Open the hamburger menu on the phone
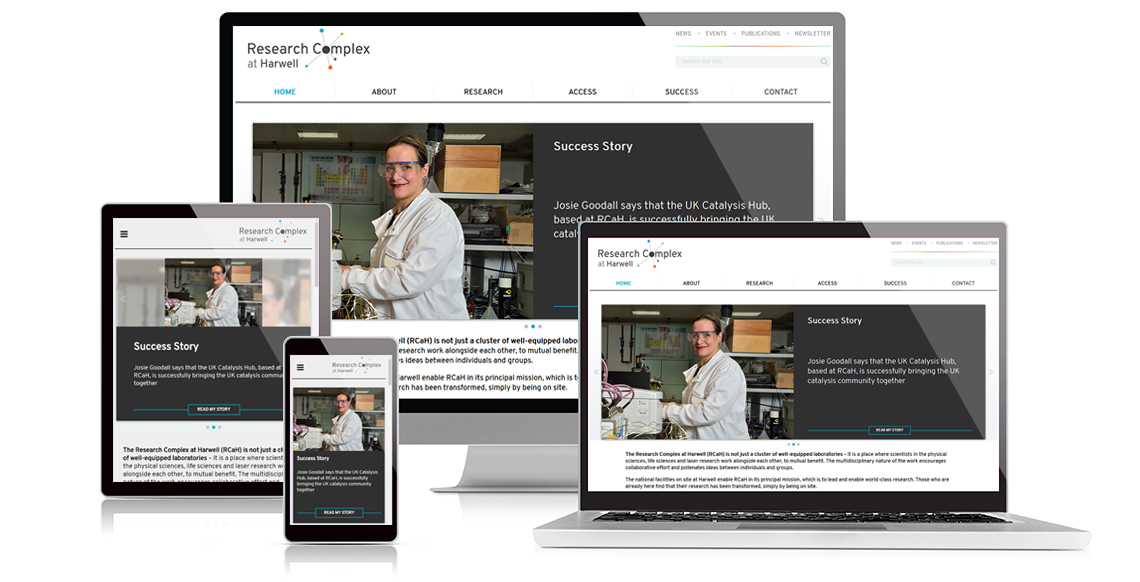 (300, 367)
